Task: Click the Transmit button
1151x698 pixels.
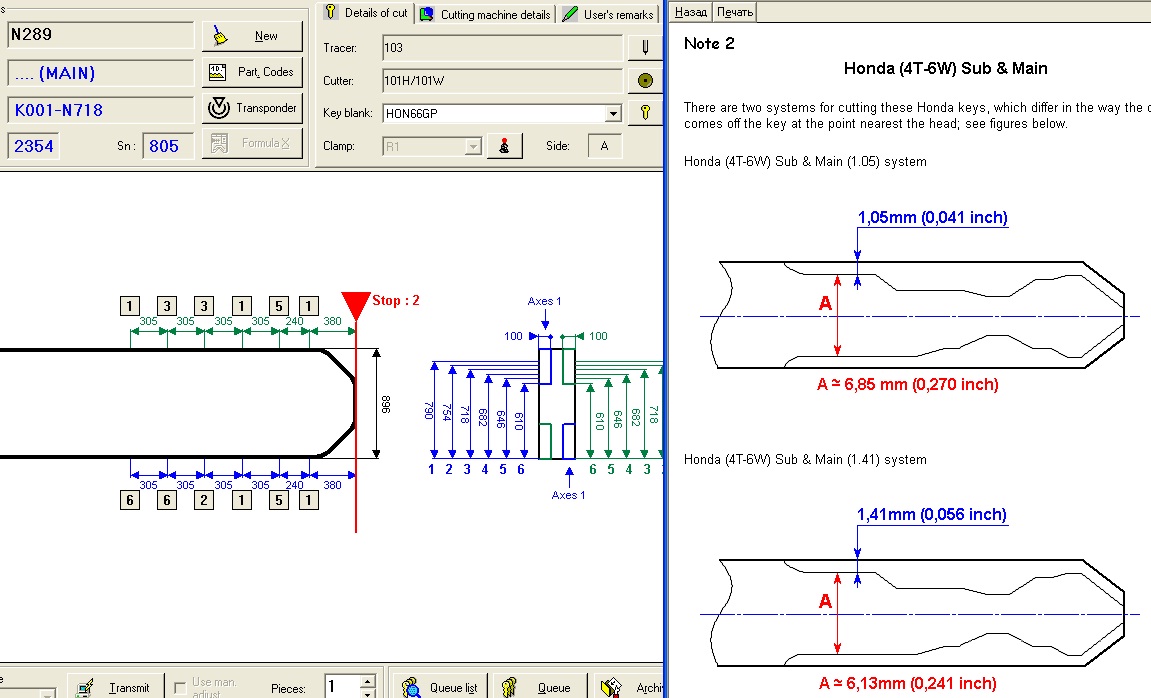Action: click(x=114, y=688)
